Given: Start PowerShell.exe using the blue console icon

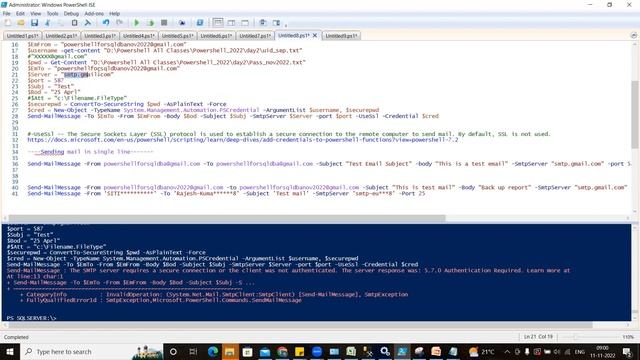Looking at the screenshot, I should [x=200, y=23].
